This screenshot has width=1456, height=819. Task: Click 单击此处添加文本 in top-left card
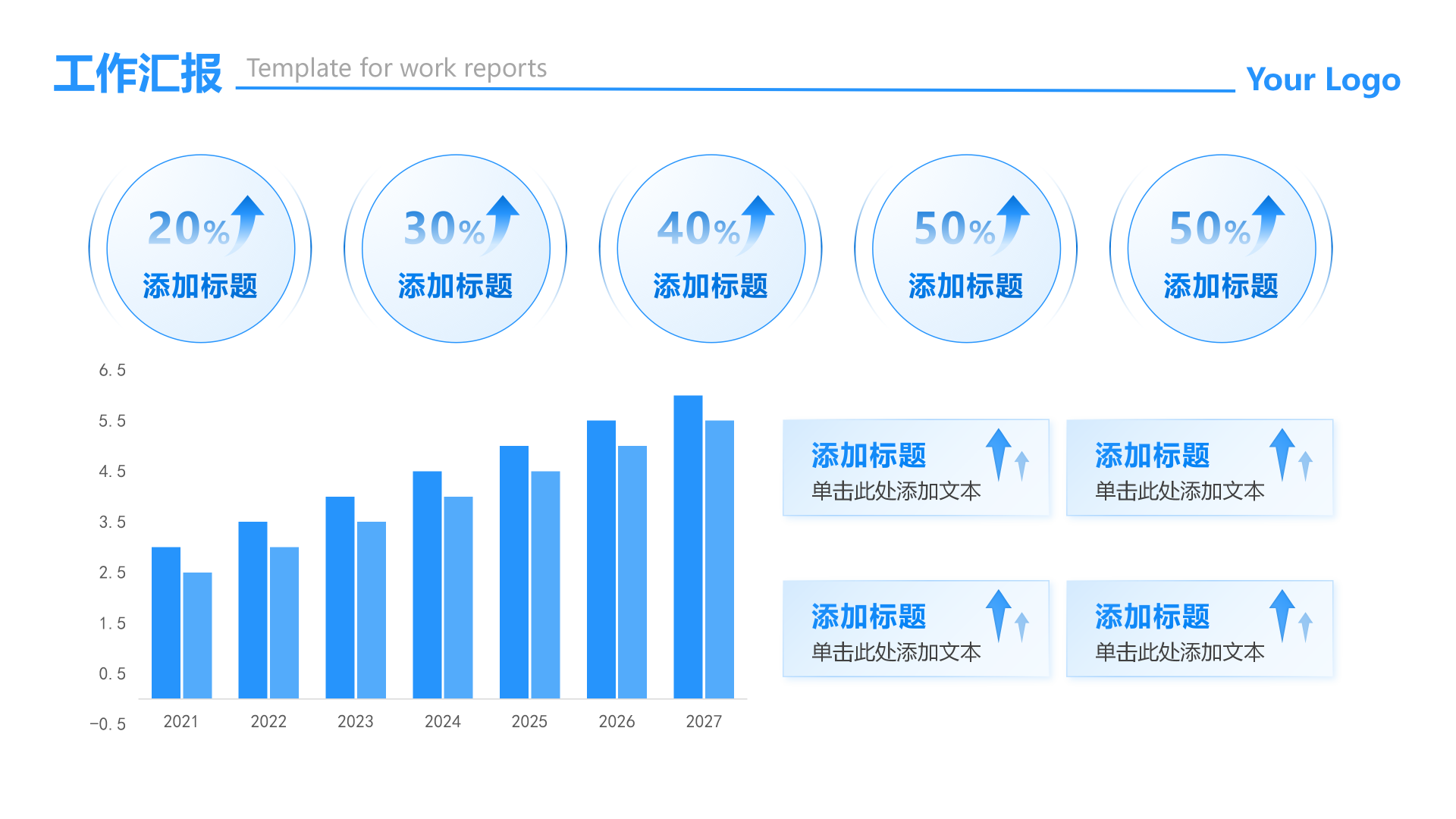pos(896,491)
